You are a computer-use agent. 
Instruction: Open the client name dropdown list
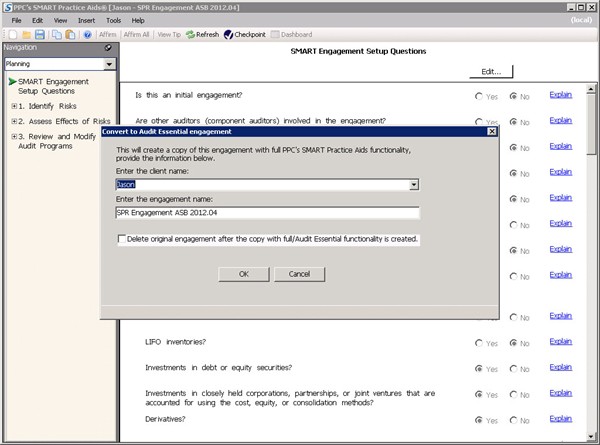point(413,184)
